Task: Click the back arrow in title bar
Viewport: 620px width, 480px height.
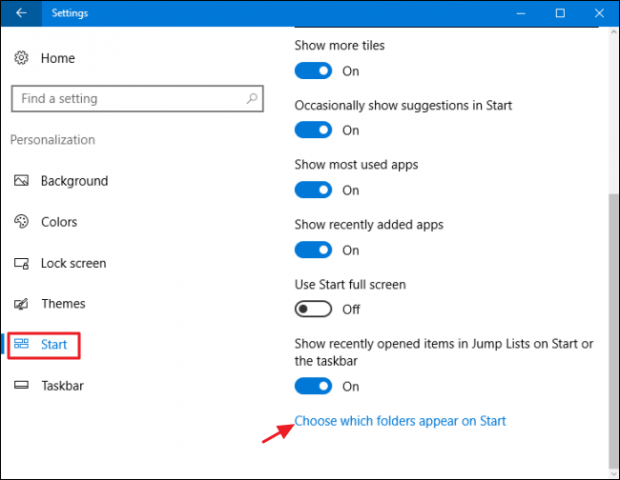Action: coord(22,13)
